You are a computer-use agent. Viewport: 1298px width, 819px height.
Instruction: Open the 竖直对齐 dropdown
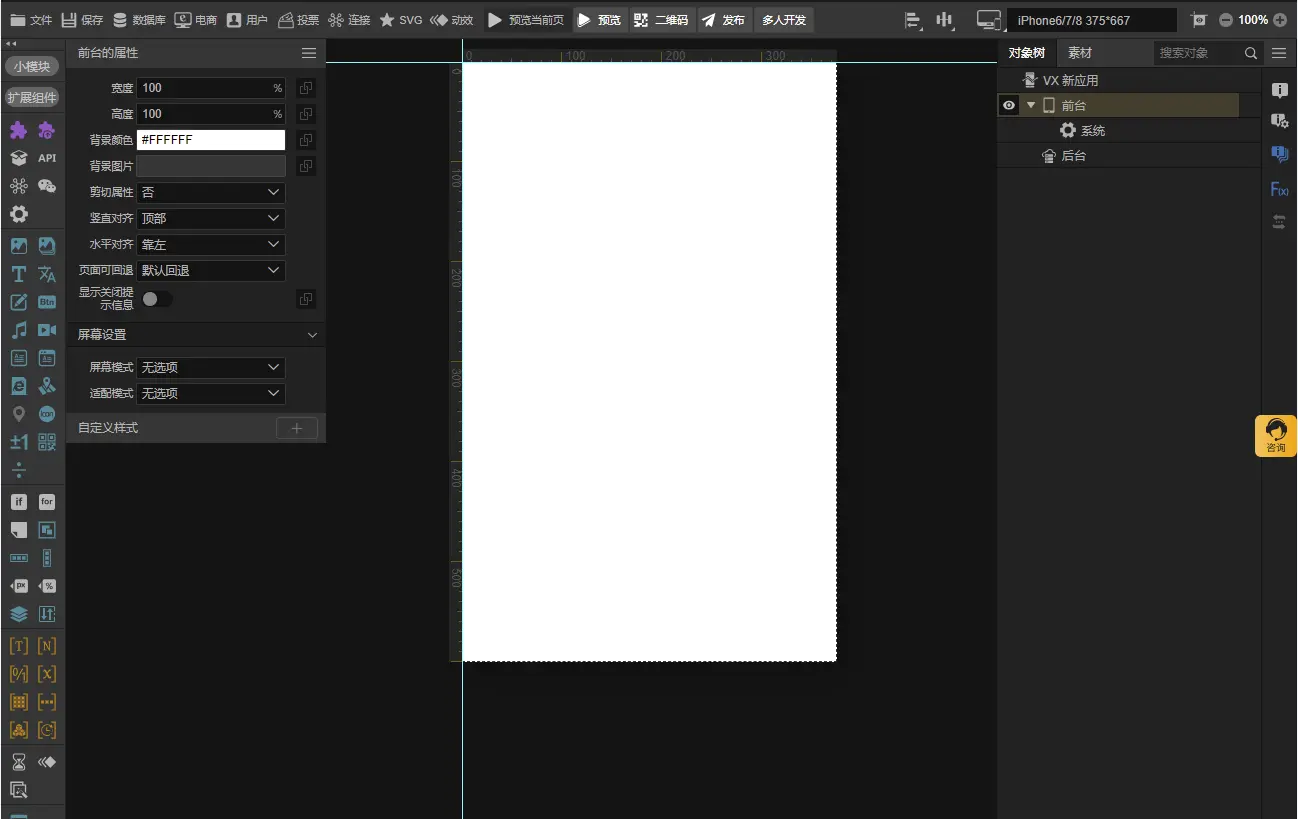[x=211, y=218]
